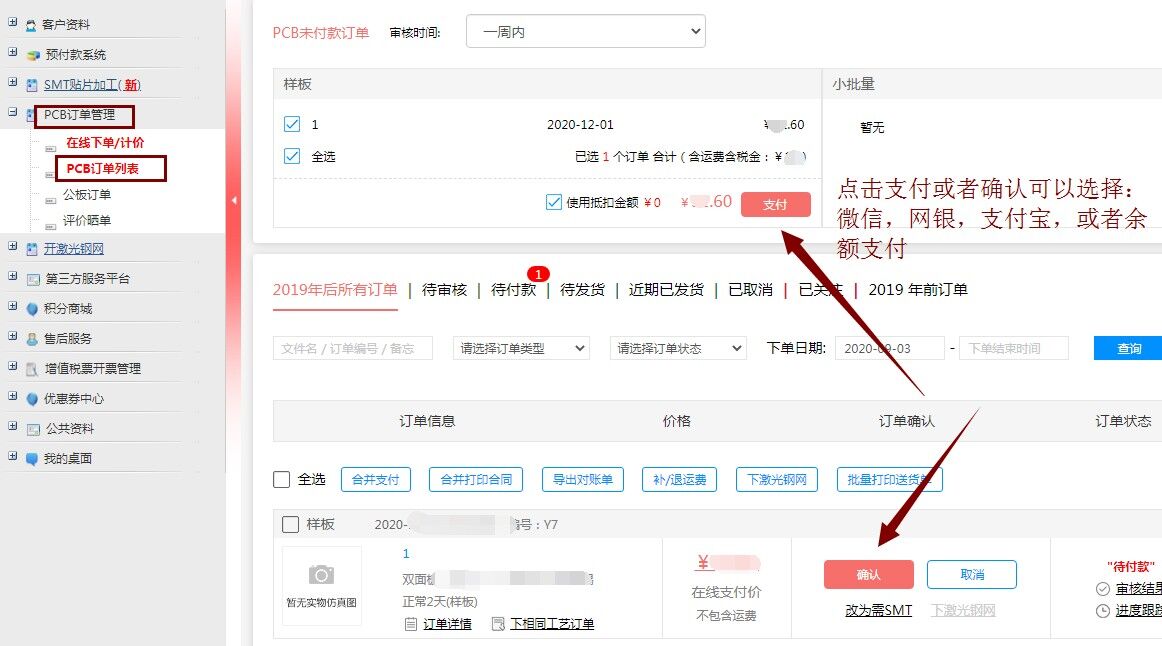Switch to the 待付款 tab

pyautogui.click(x=513, y=290)
